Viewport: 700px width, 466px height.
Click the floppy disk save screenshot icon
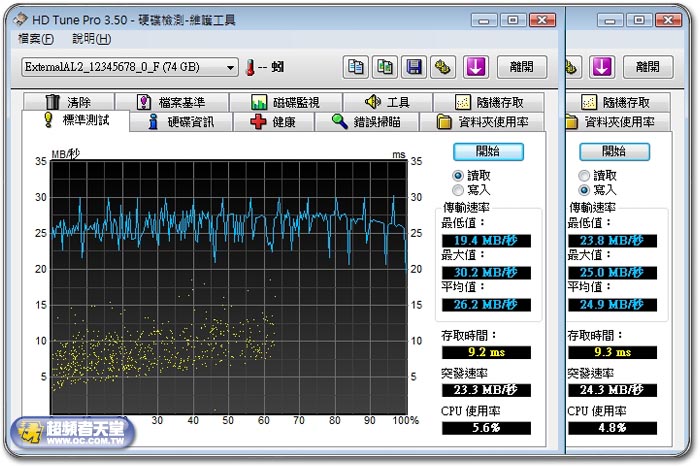(413, 67)
